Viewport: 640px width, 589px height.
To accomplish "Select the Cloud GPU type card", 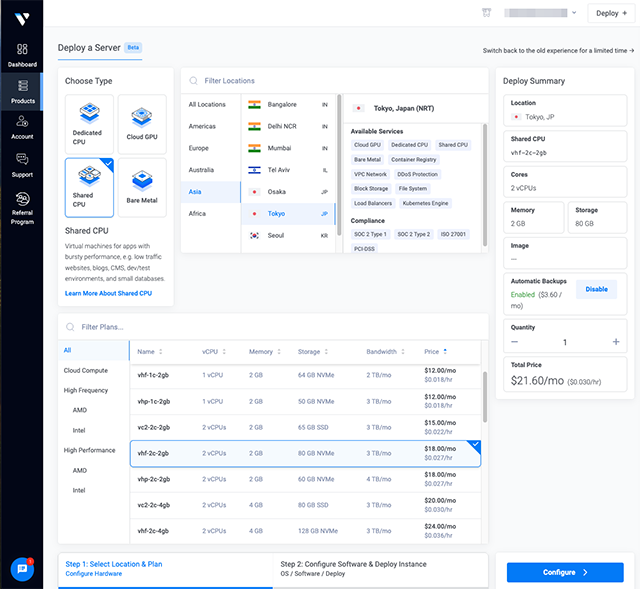I will click(x=142, y=124).
